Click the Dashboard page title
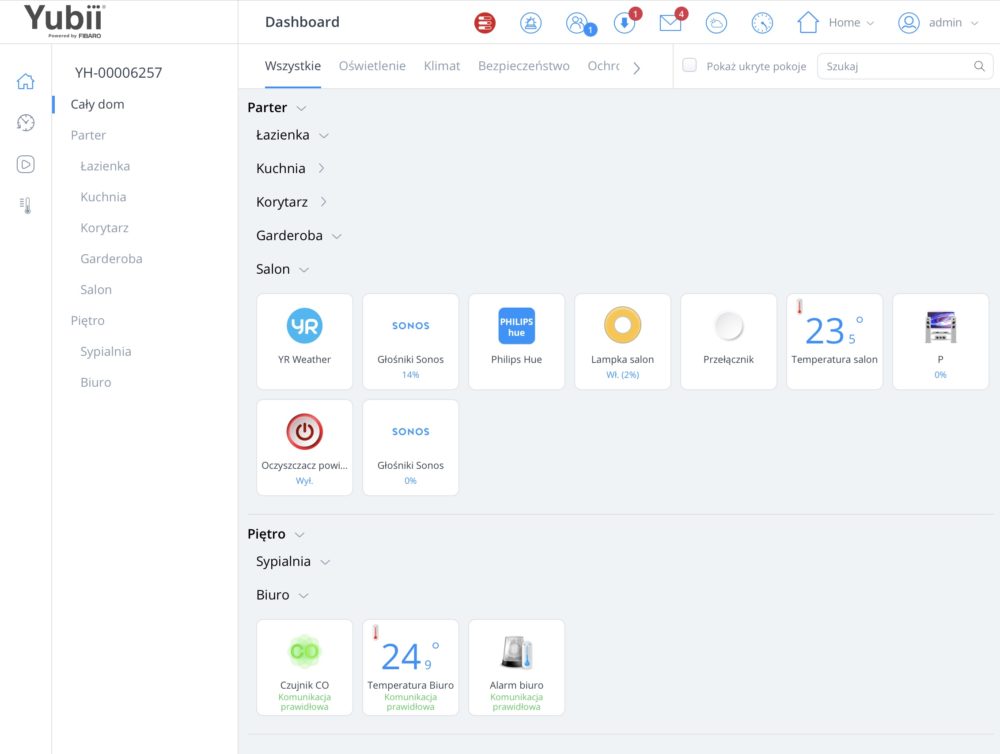 point(302,22)
